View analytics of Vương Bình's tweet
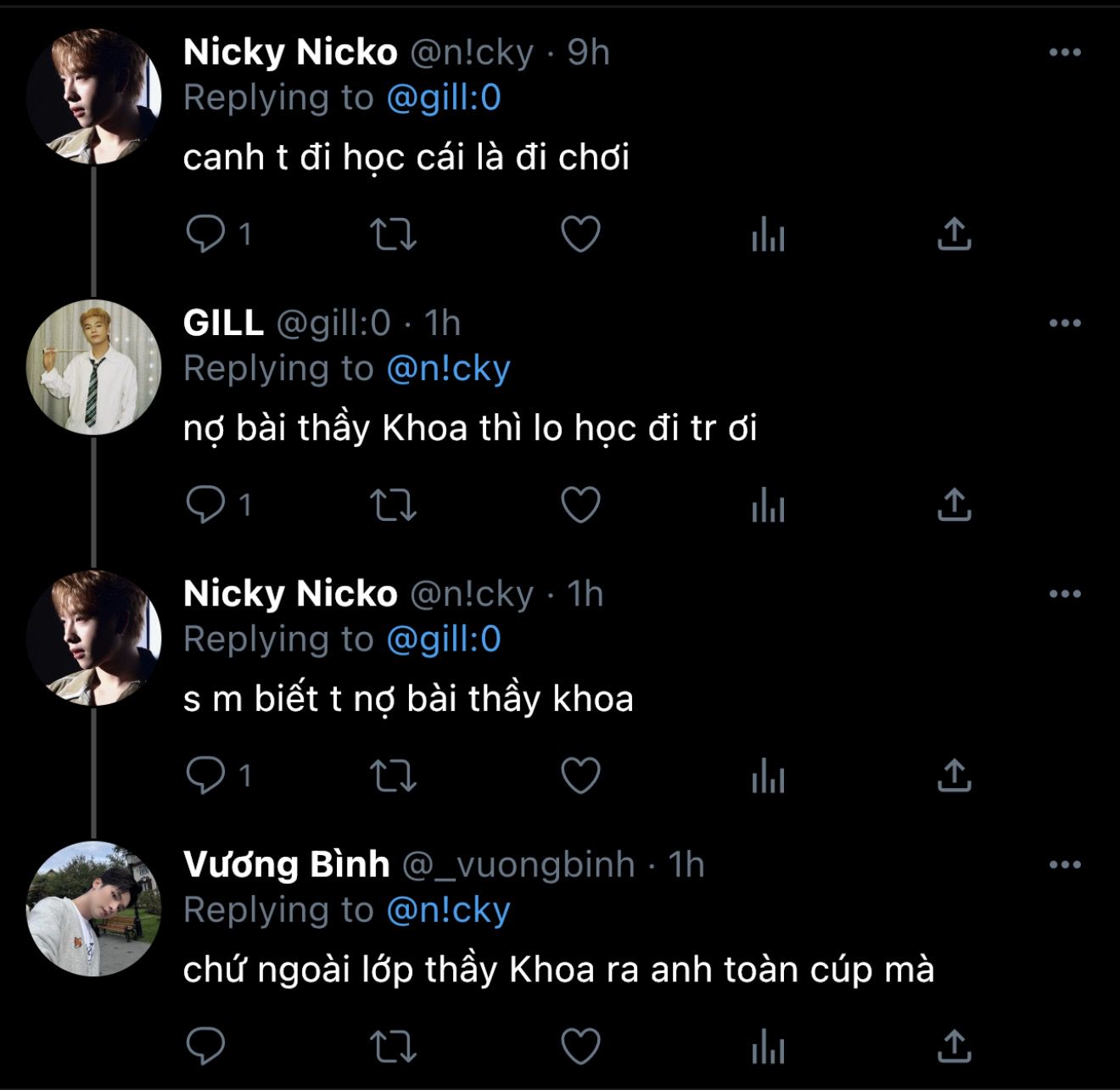1120x1090 pixels. pos(768,1046)
